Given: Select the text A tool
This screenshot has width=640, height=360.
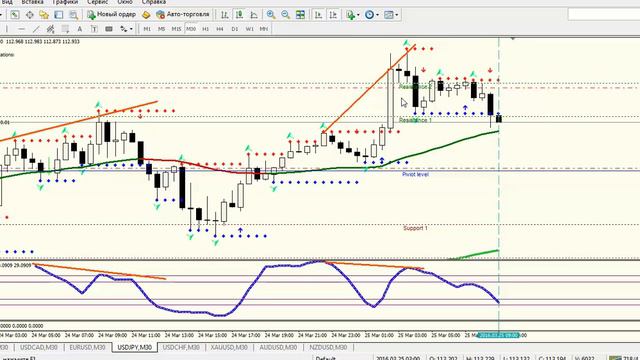Looking at the screenshot, I should point(80,29).
